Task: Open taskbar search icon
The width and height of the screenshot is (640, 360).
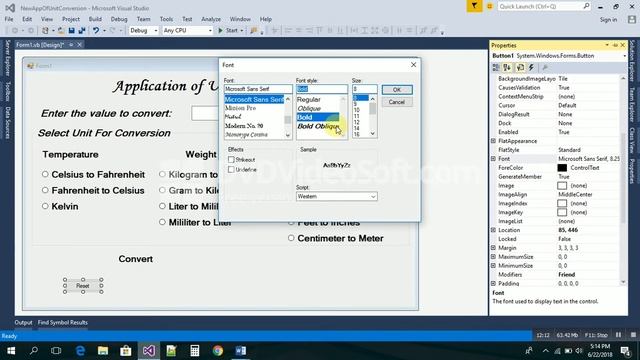Action: coord(34,351)
